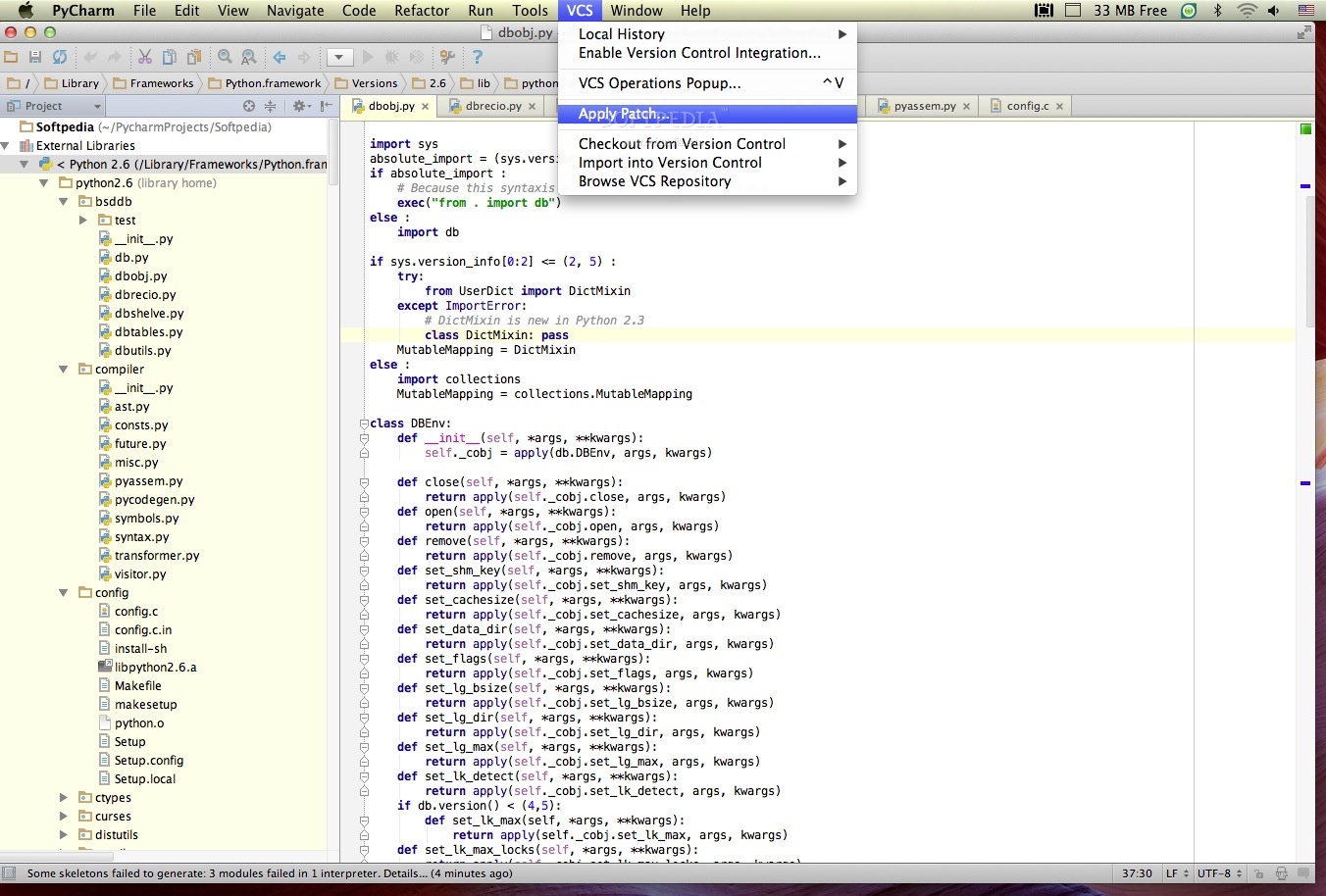Viewport: 1326px width, 896px height.
Task: Open Settings via wrench icon
Action: tap(447, 58)
